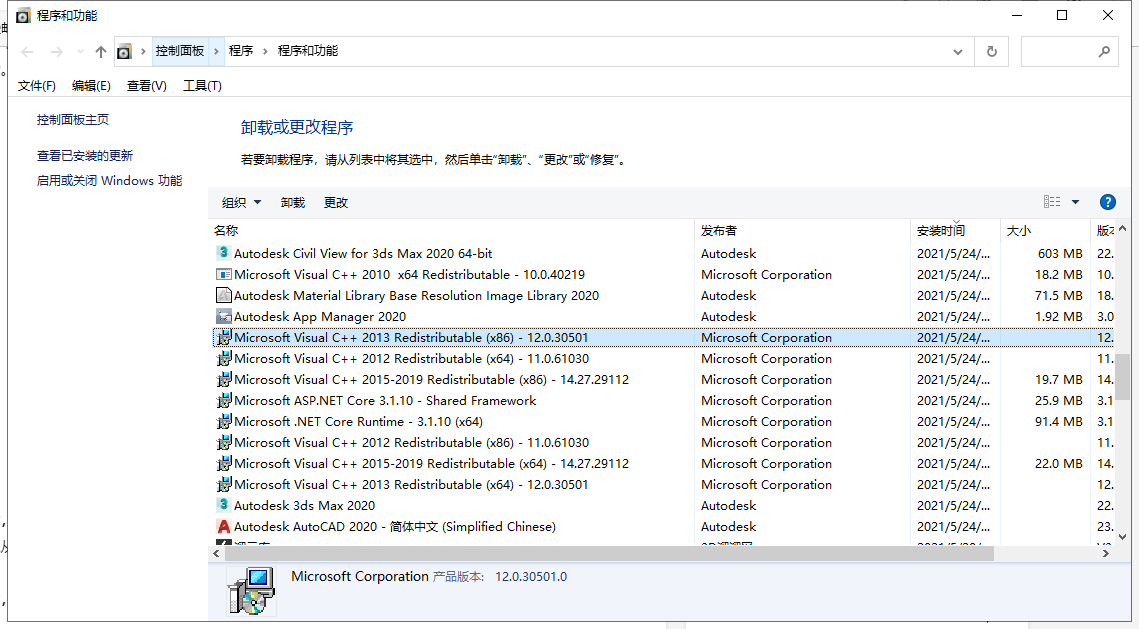The image size is (1139, 629).
Task: Click the change view layout icon
Action: pos(1051,202)
